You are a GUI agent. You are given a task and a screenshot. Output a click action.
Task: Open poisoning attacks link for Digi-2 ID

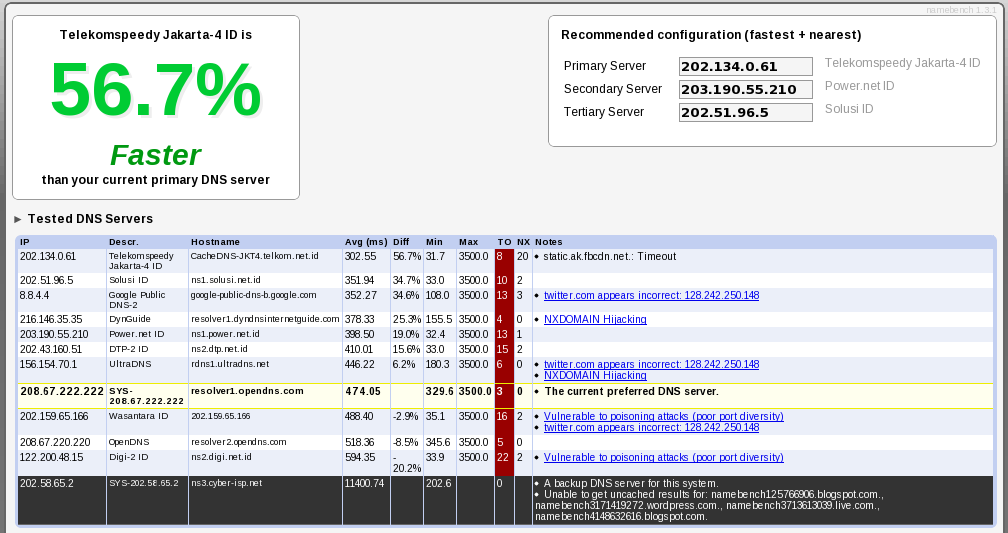click(x=663, y=457)
